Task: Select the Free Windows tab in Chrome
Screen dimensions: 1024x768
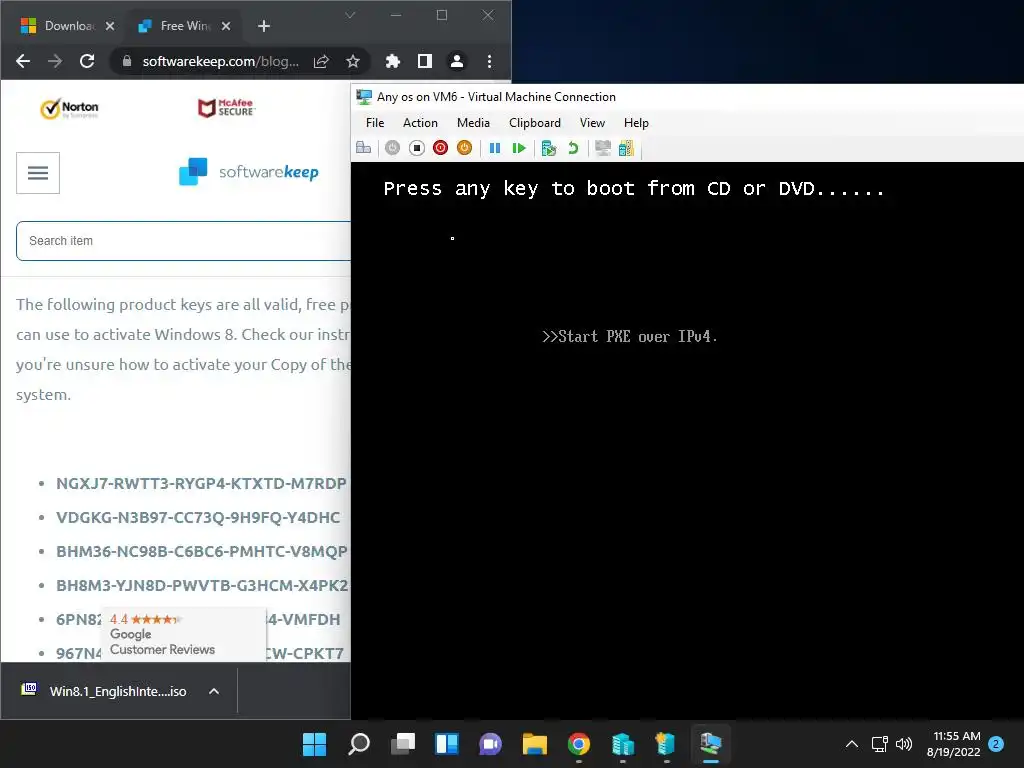Action: point(184,26)
